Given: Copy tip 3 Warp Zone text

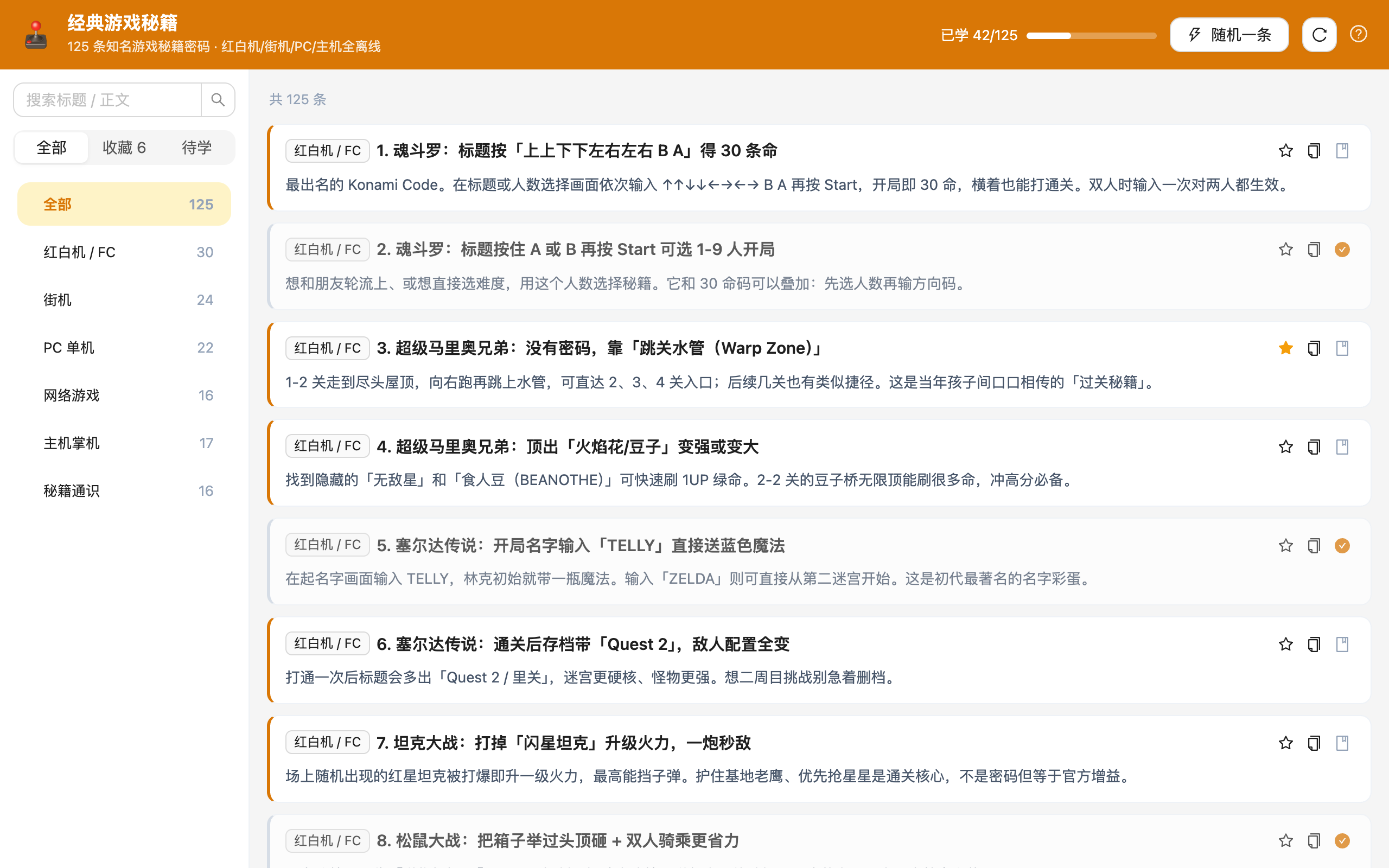Looking at the screenshot, I should tap(1314, 348).
